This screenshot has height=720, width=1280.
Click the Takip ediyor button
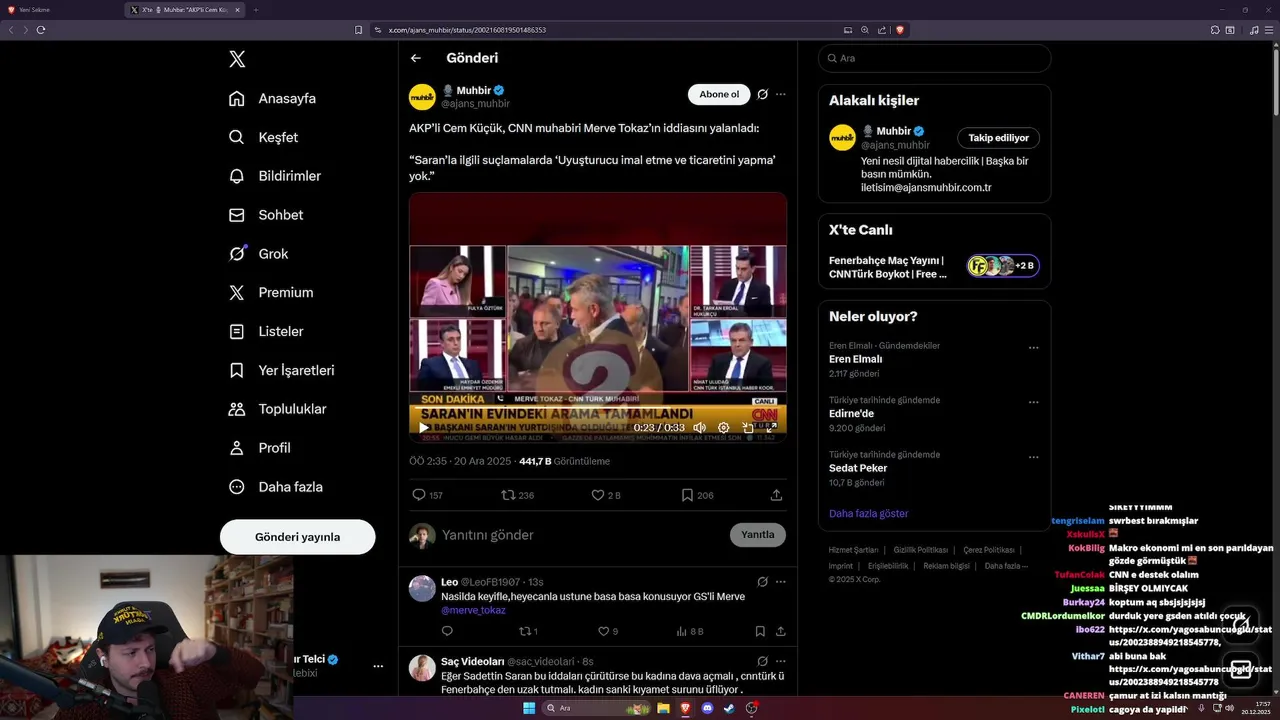coord(998,138)
